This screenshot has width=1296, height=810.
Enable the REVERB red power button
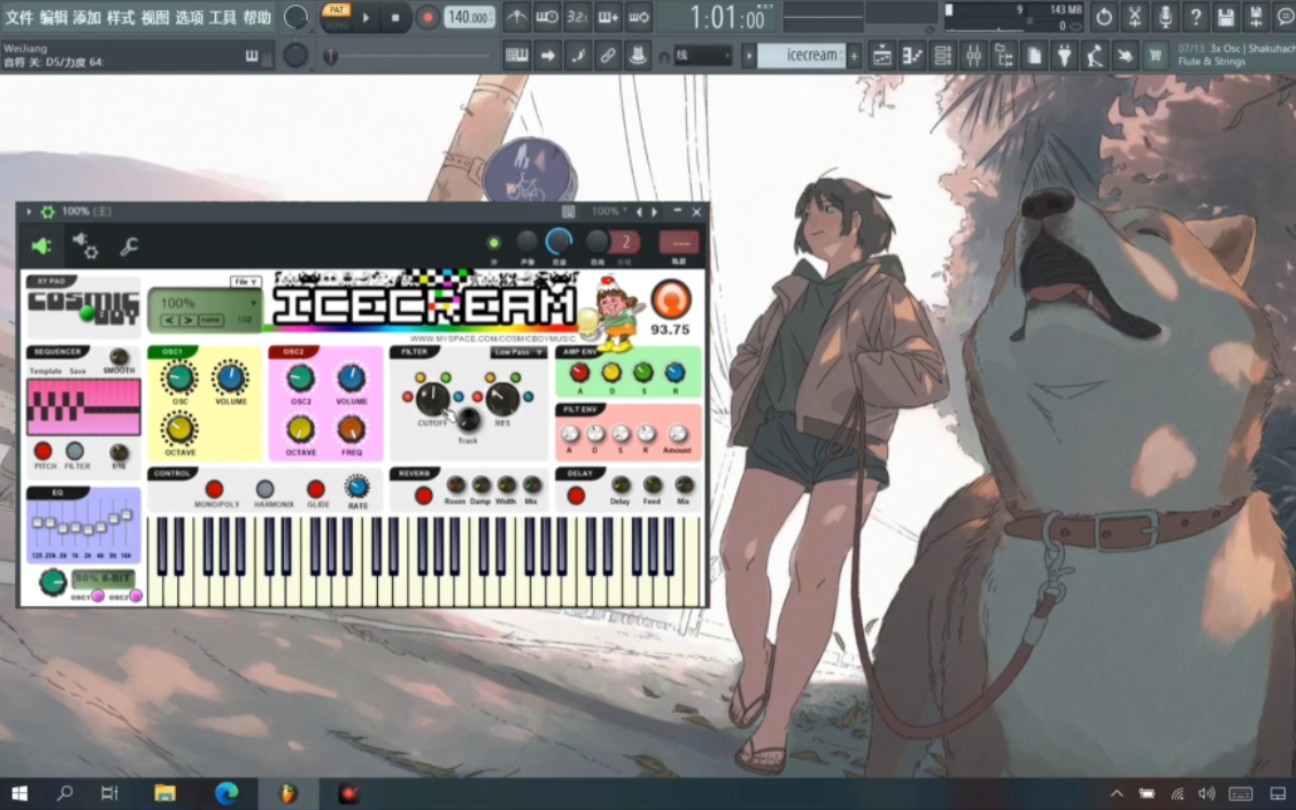click(424, 495)
